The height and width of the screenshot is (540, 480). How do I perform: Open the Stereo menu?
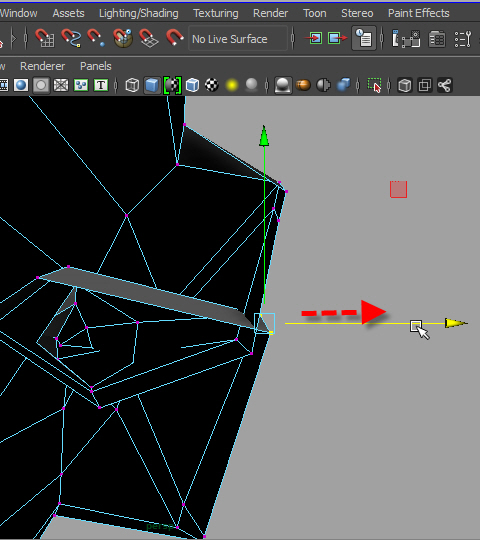pos(357,13)
